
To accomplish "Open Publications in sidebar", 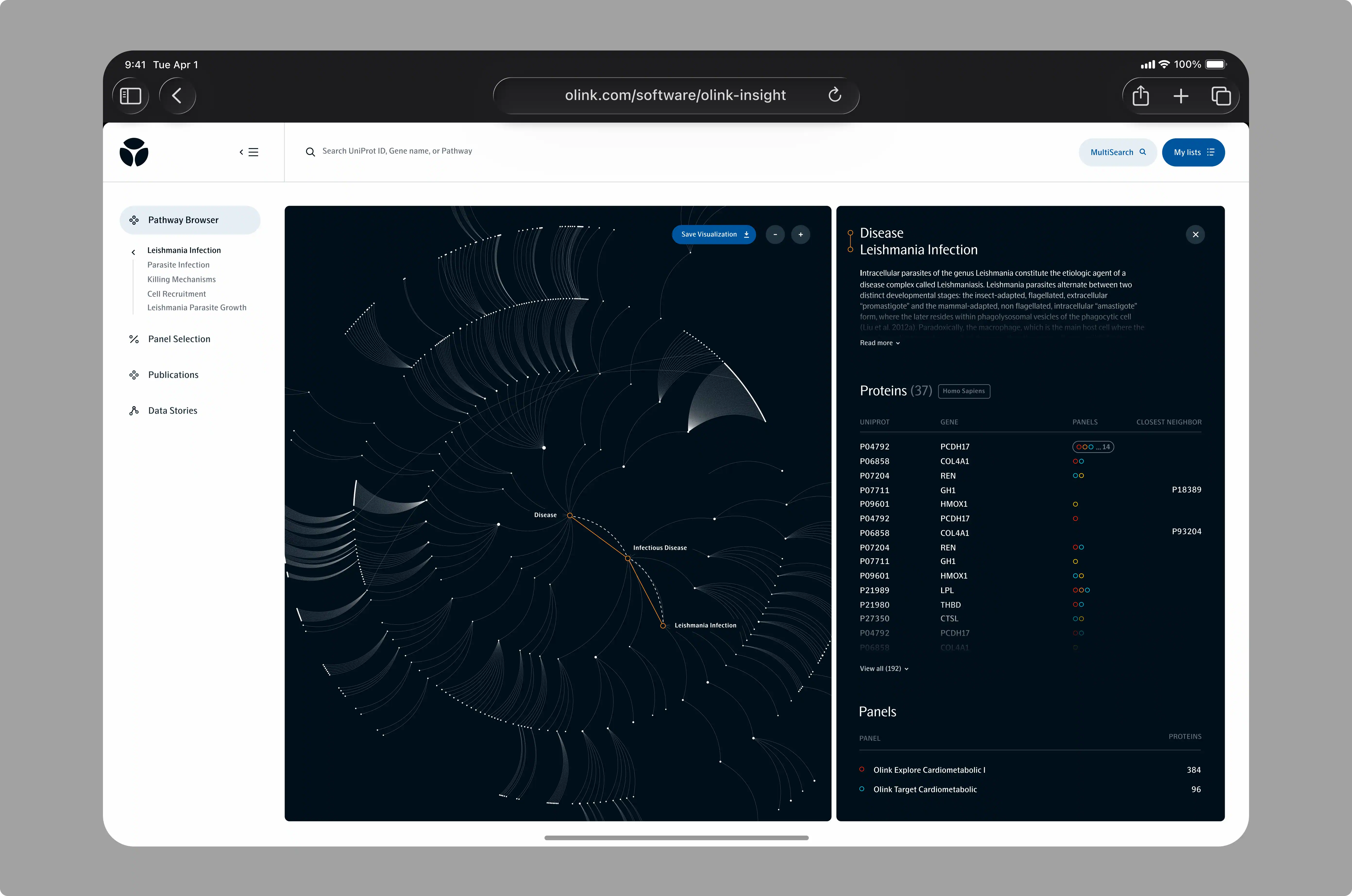I will 173,375.
